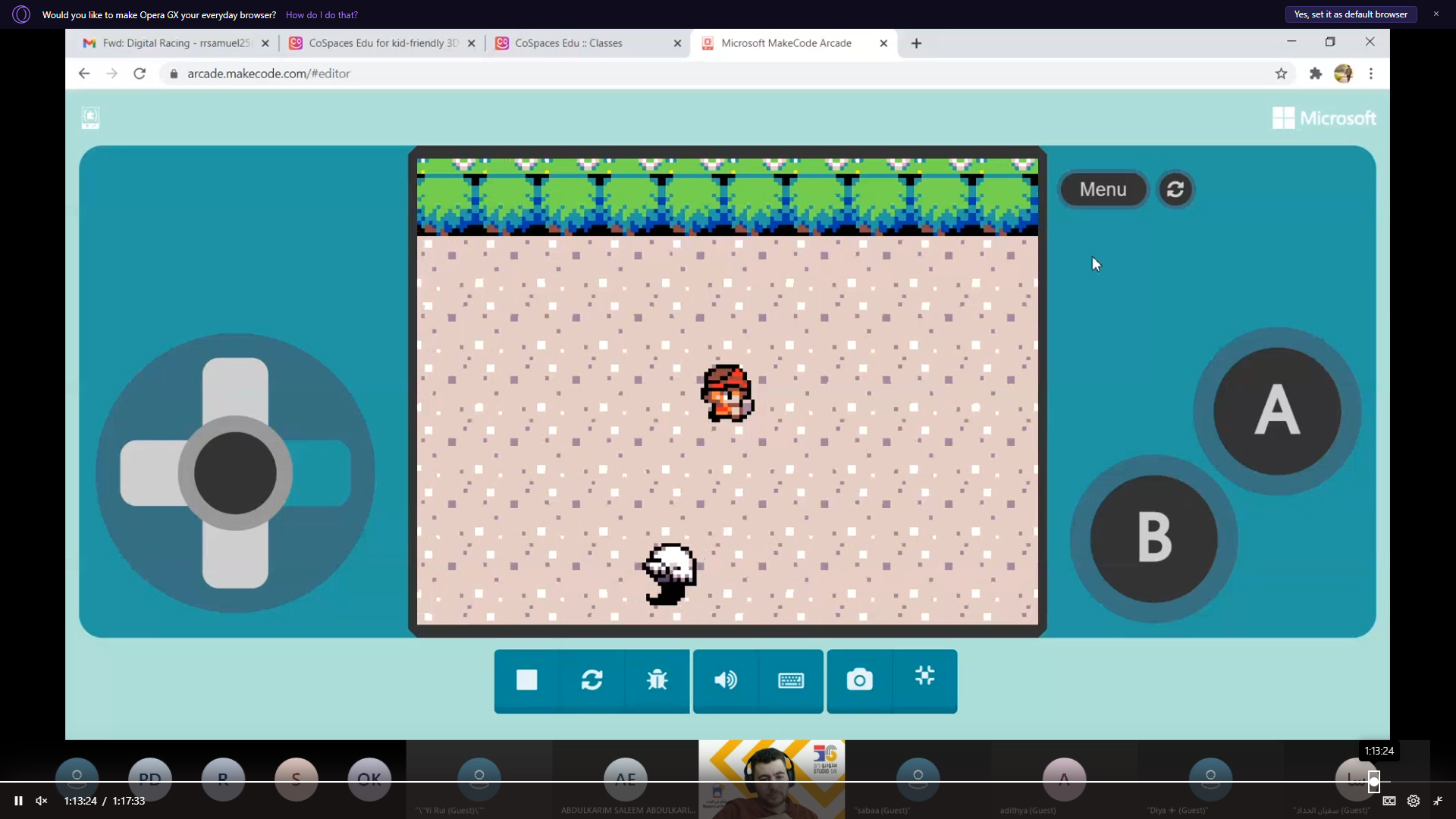Go back in browser history
Image resolution: width=1456 pixels, height=819 pixels.
click(x=84, y=74)
